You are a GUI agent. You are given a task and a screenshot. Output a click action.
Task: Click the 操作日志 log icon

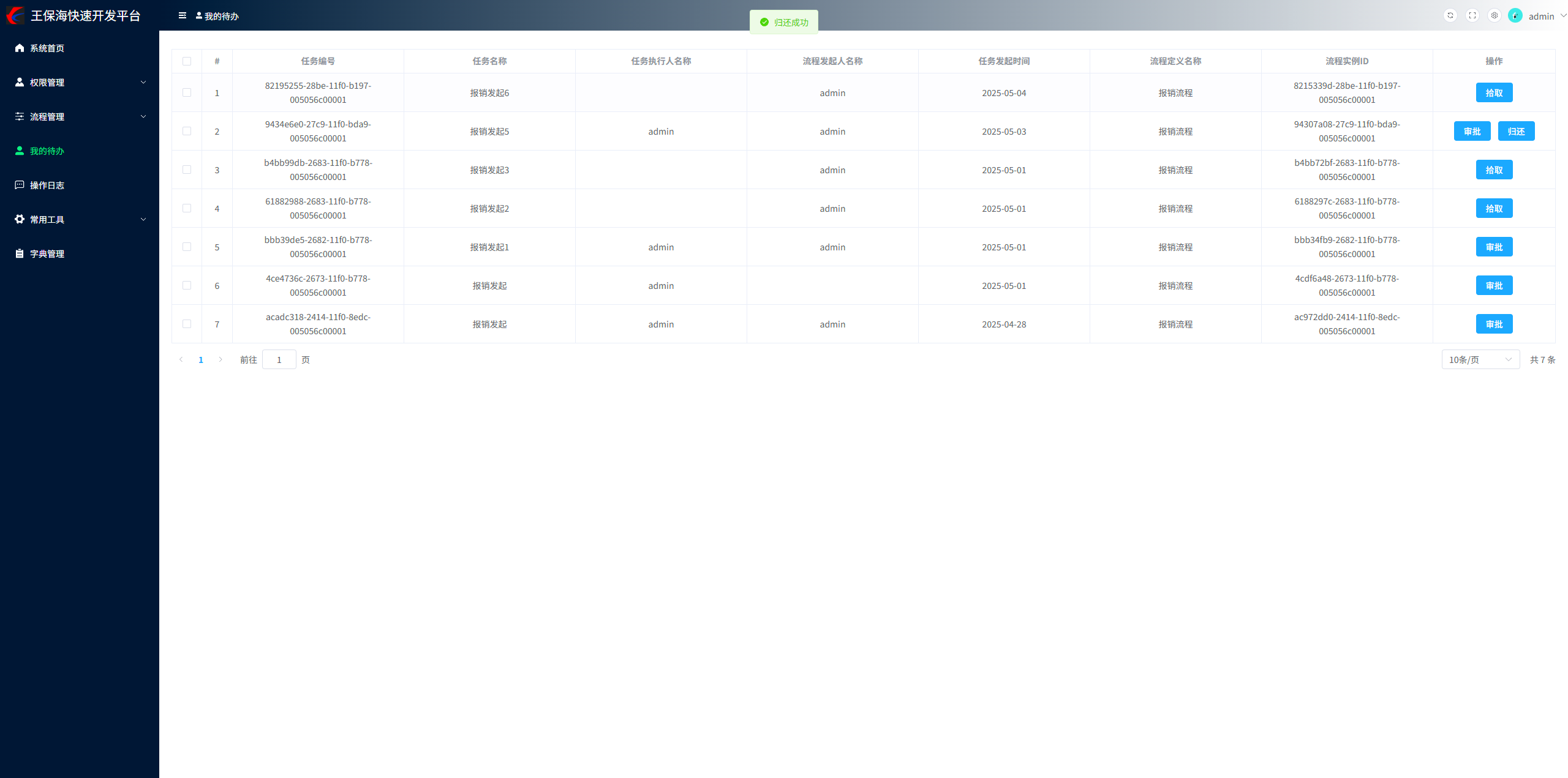[20, 185]
